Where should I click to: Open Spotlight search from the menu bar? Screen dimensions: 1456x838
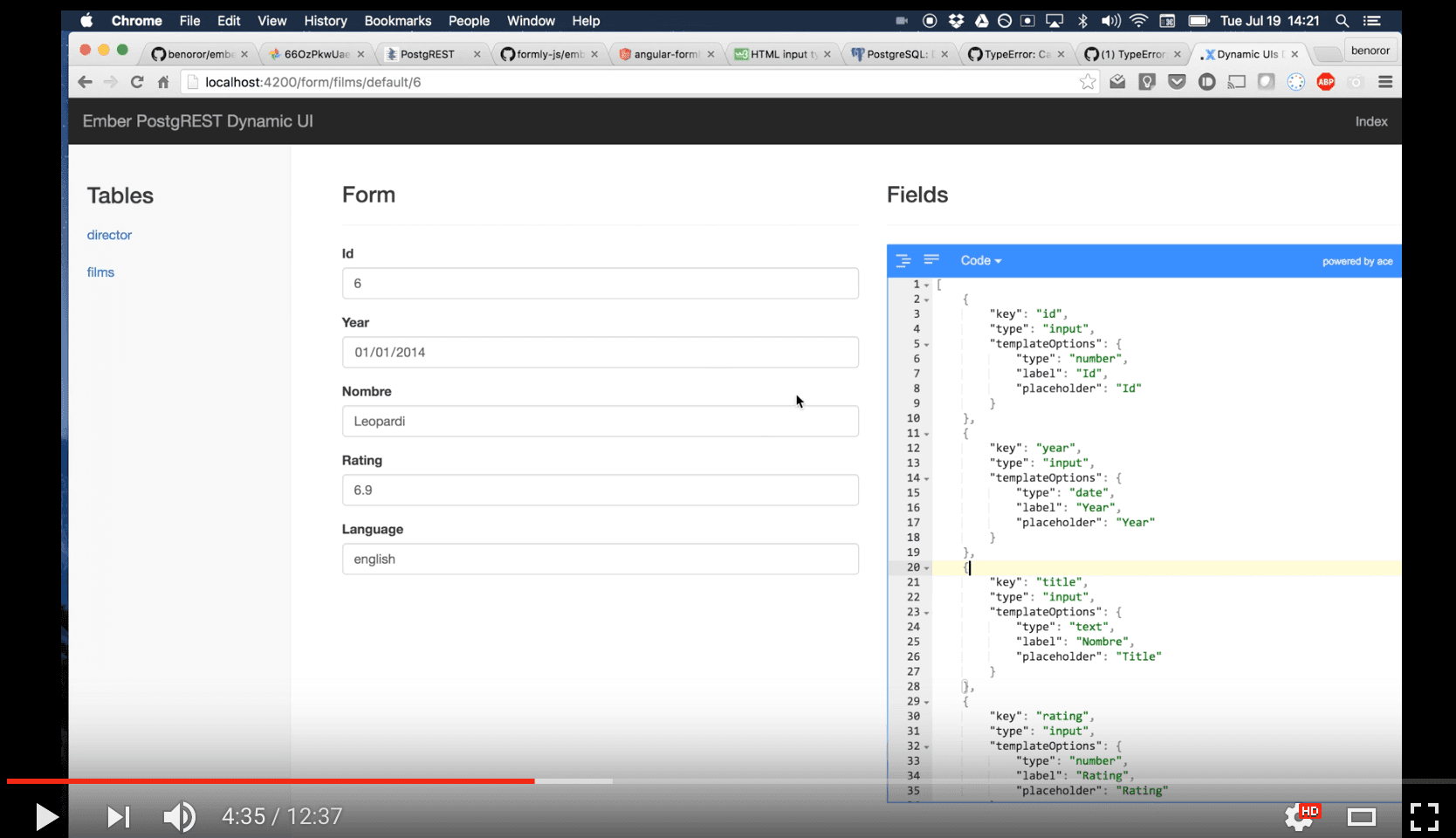[x=1341, y=20]
